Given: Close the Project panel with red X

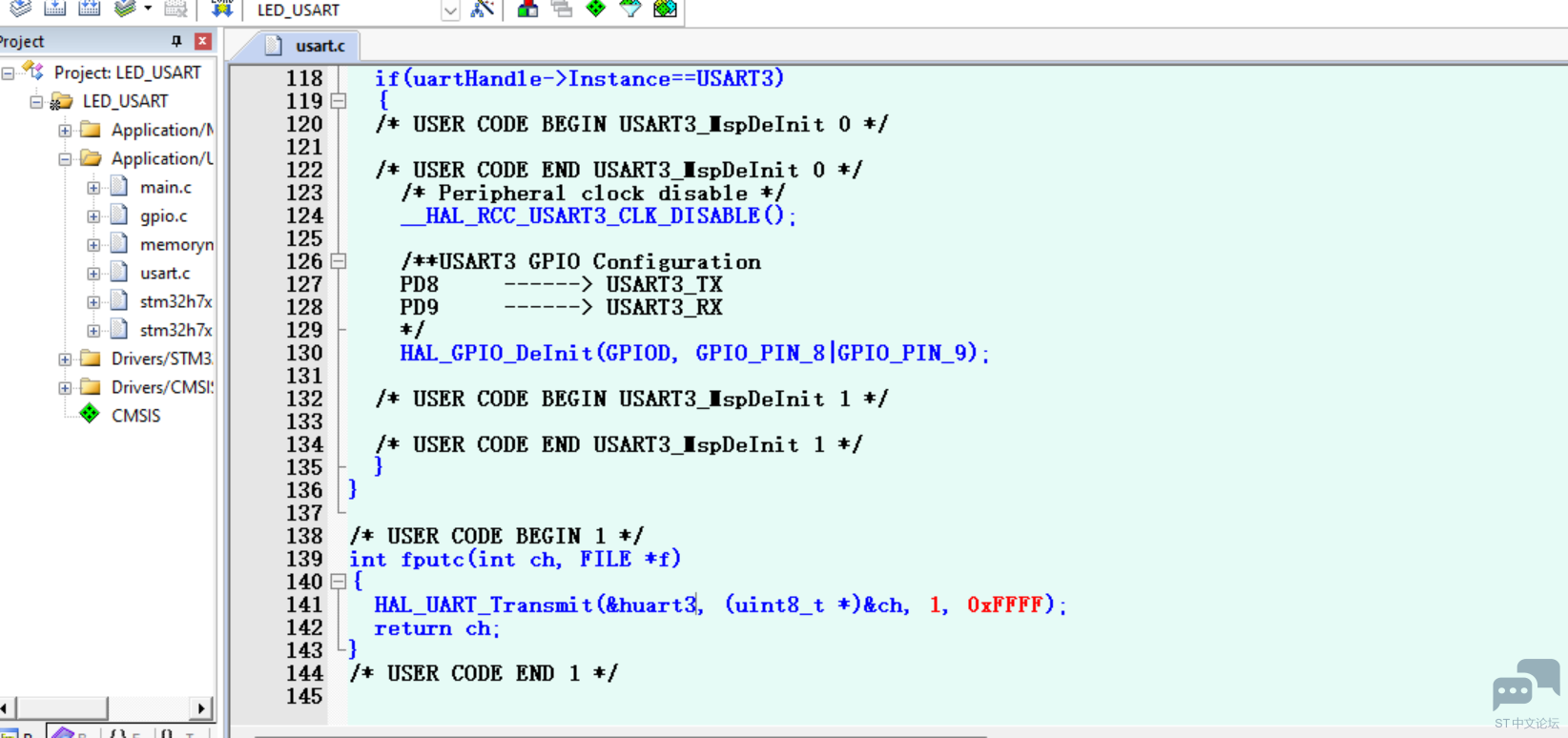Looking at the screenshot, I should (202, 41).
